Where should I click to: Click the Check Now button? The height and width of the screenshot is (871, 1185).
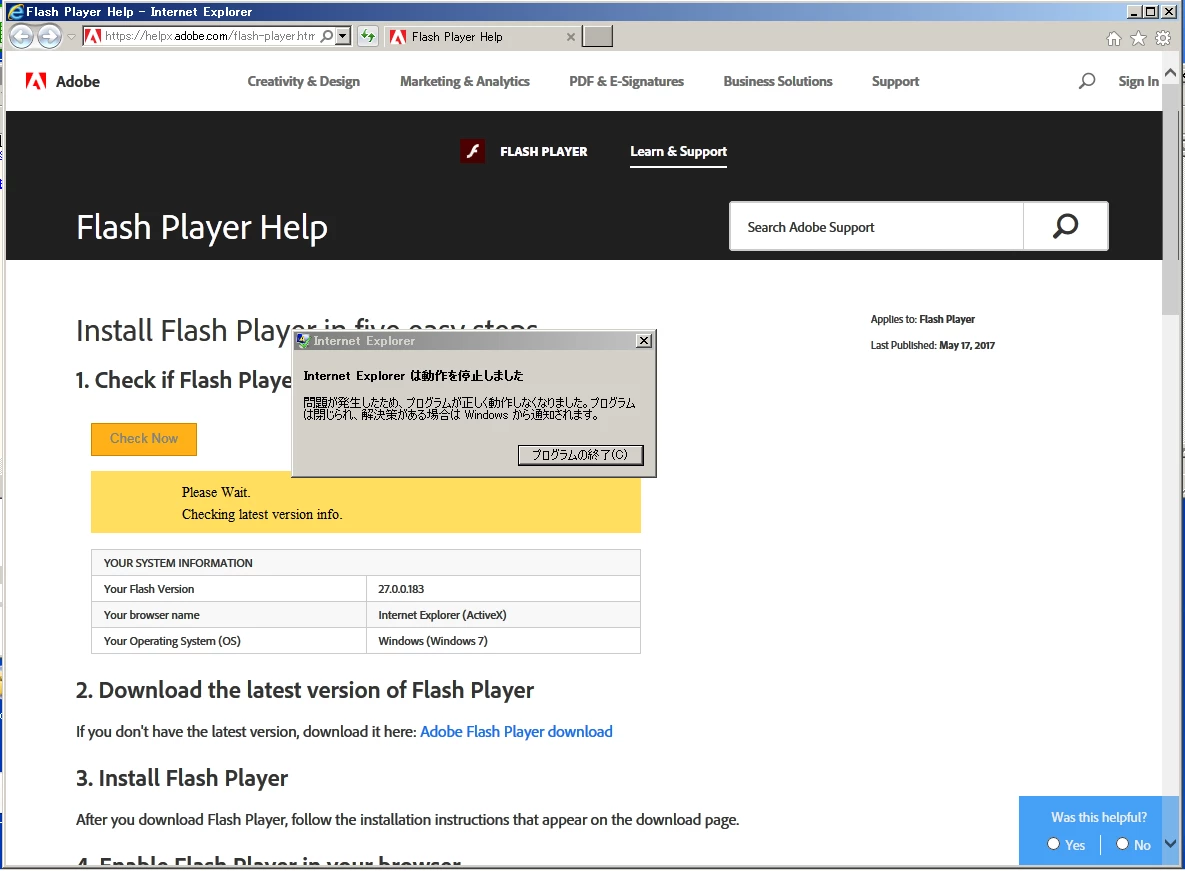[144, 439]
